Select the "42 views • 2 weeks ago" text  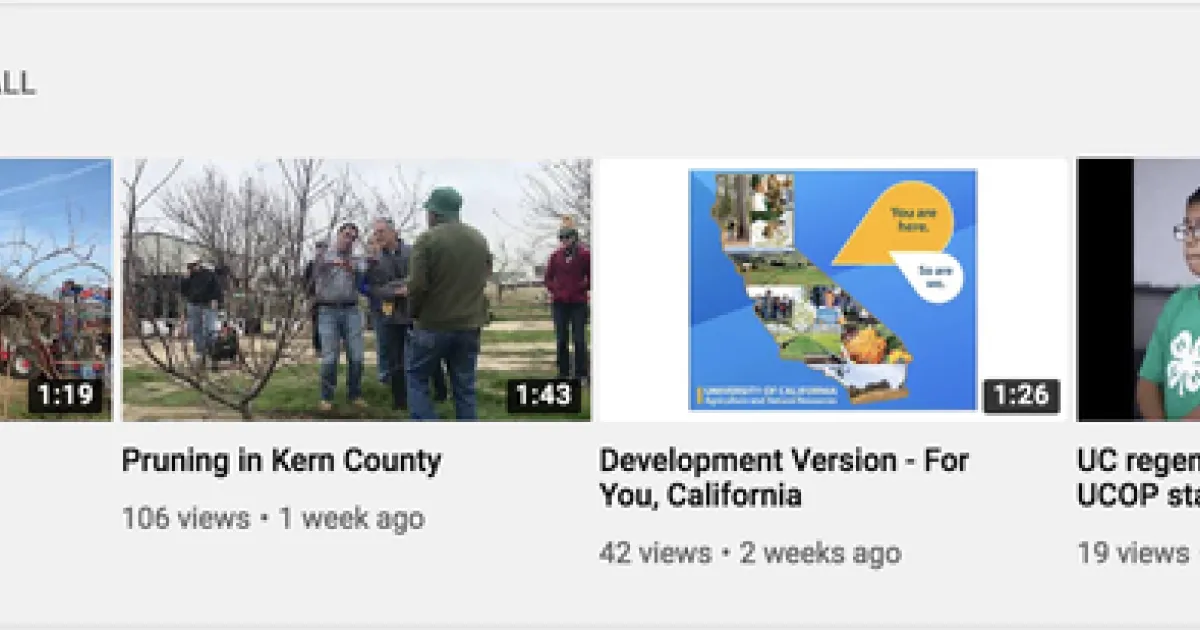750,553
